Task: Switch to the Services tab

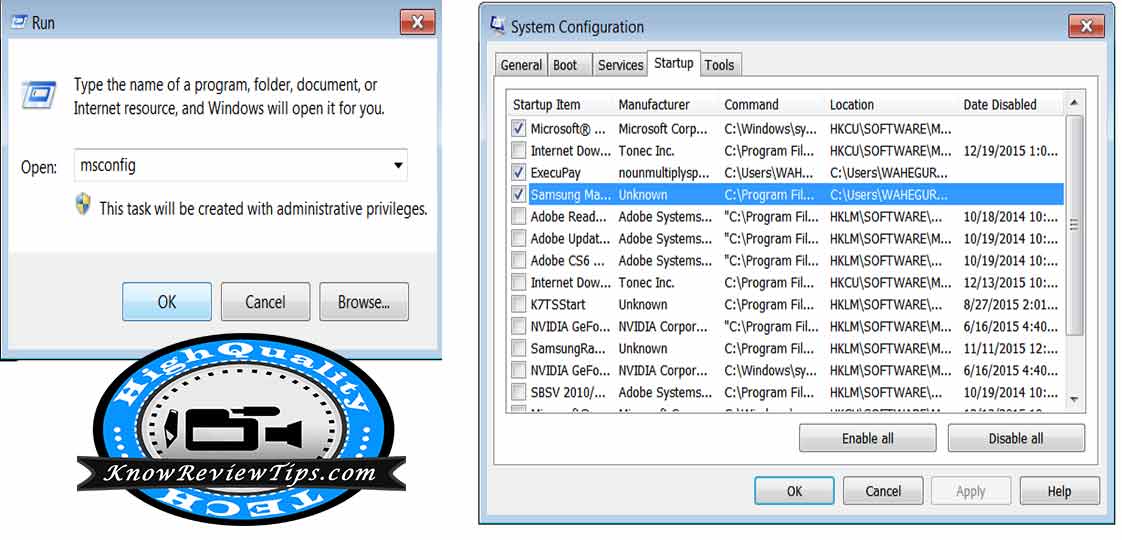Action: [620, 65]
